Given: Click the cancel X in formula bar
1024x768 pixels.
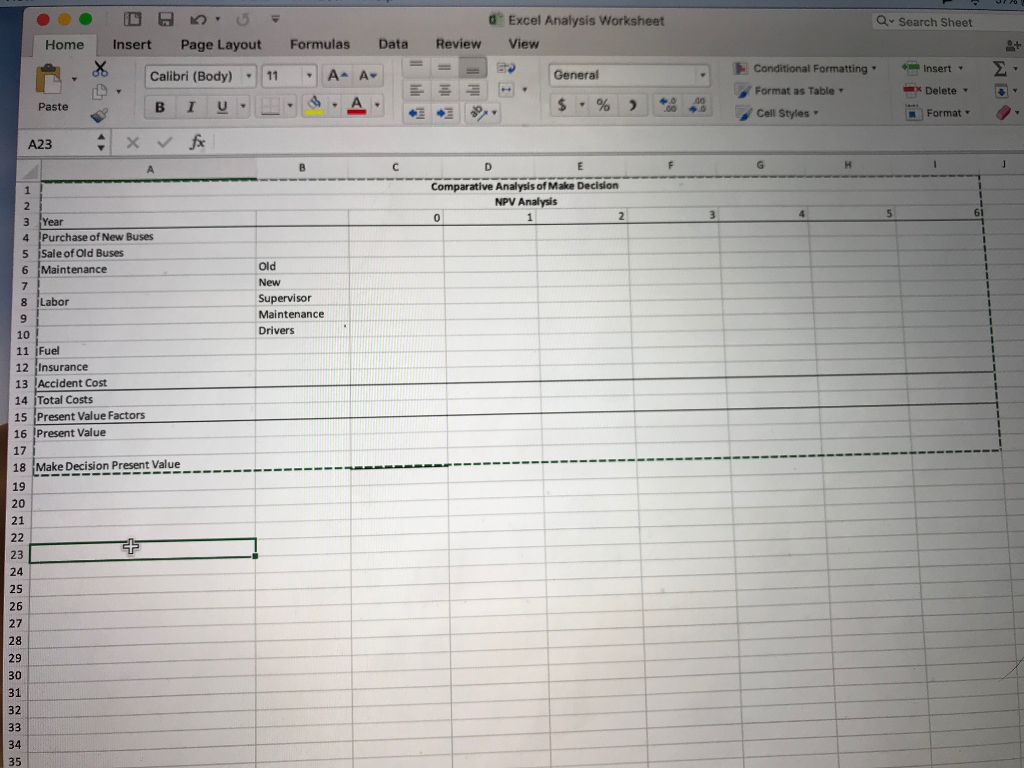Looking at the screenshot, I should click(x=133, y=142).
